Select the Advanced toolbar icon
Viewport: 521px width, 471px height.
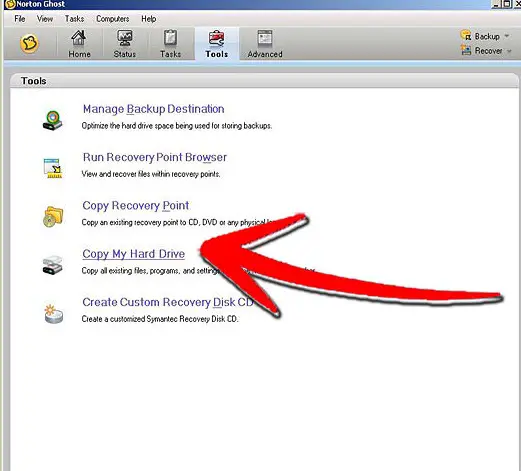265,38
